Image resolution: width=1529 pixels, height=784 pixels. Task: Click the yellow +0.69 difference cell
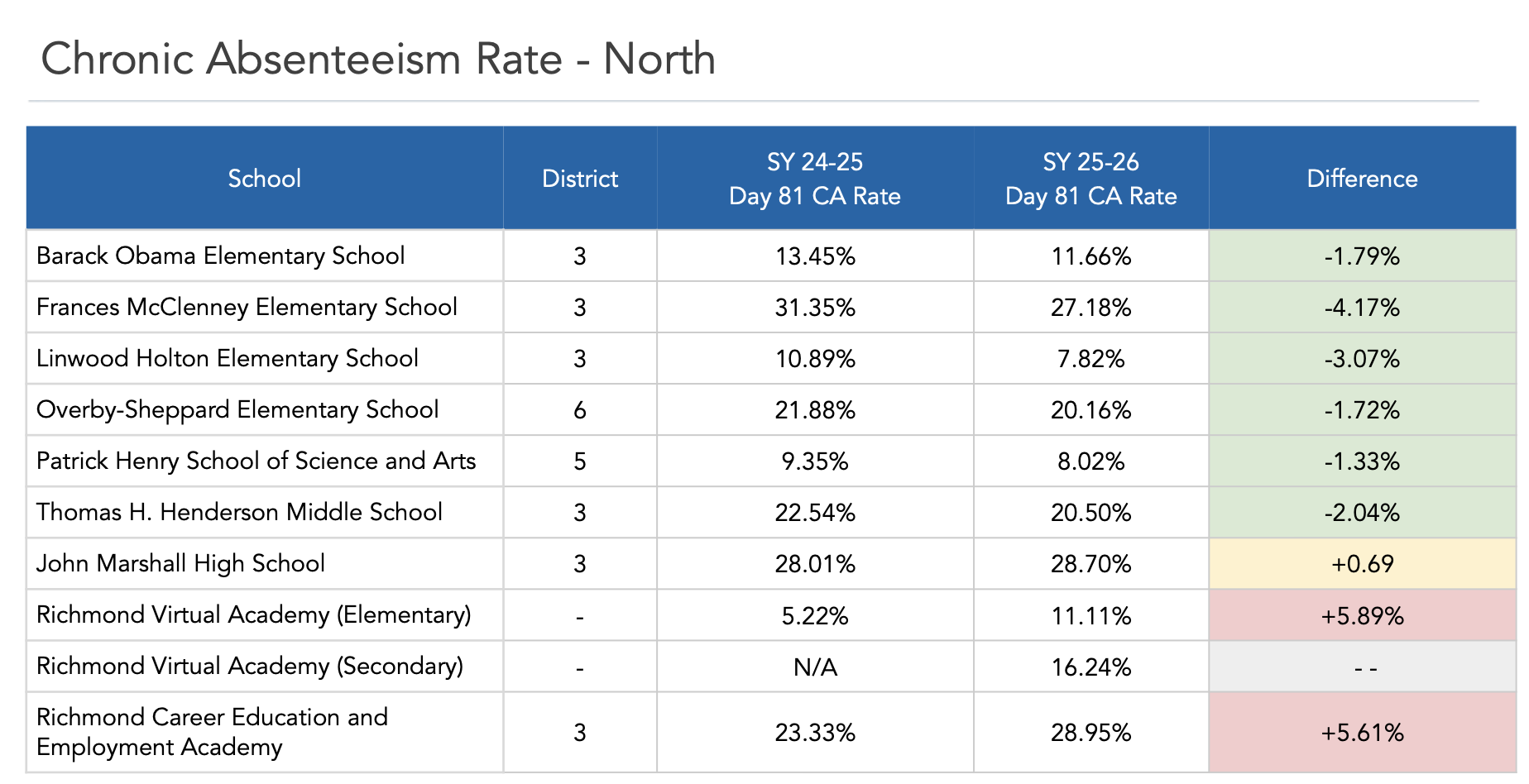point(1362,564)
